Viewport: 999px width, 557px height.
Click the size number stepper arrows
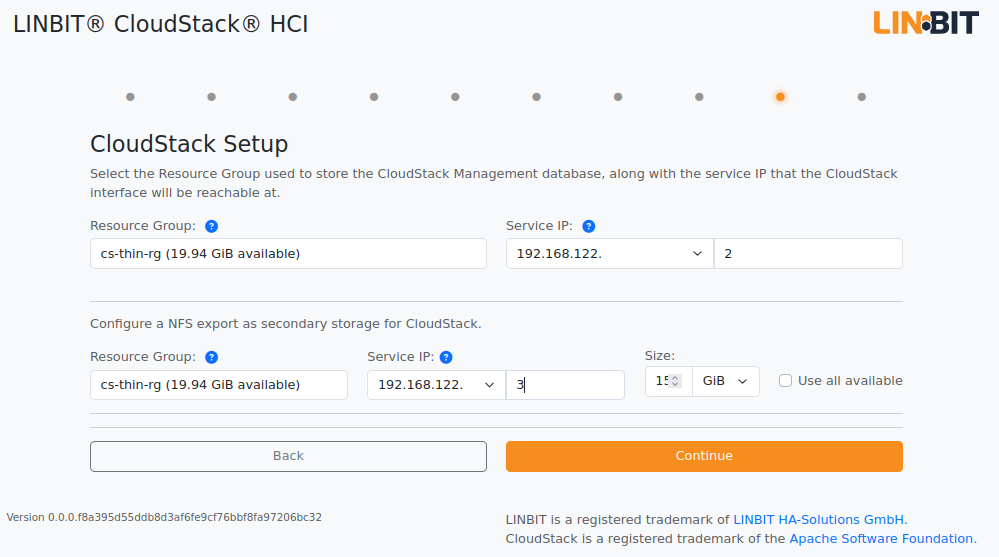675,381
